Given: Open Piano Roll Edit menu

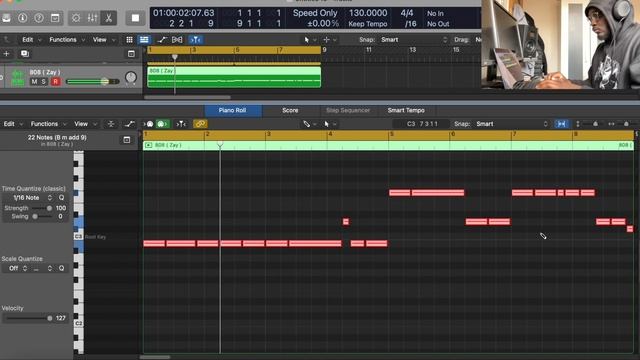Looking at the screenshot, I should tap(13, 124).
